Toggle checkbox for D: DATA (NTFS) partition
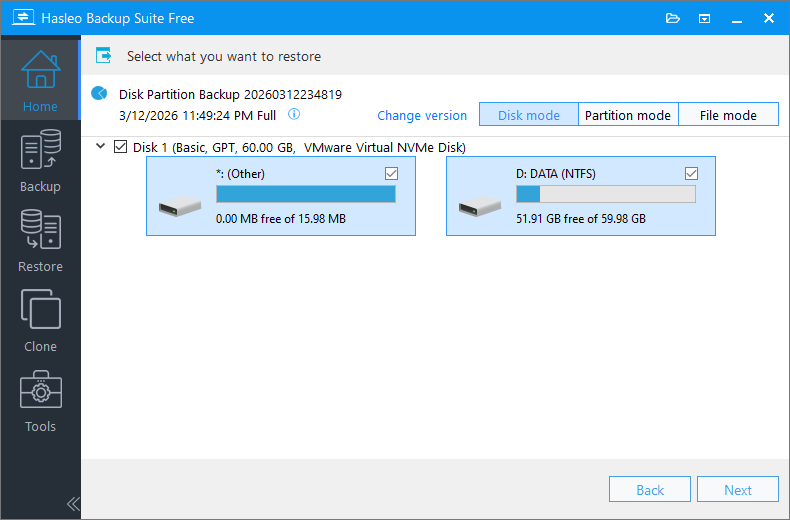Viewport: 790px width, 520px height. point(691,173)
